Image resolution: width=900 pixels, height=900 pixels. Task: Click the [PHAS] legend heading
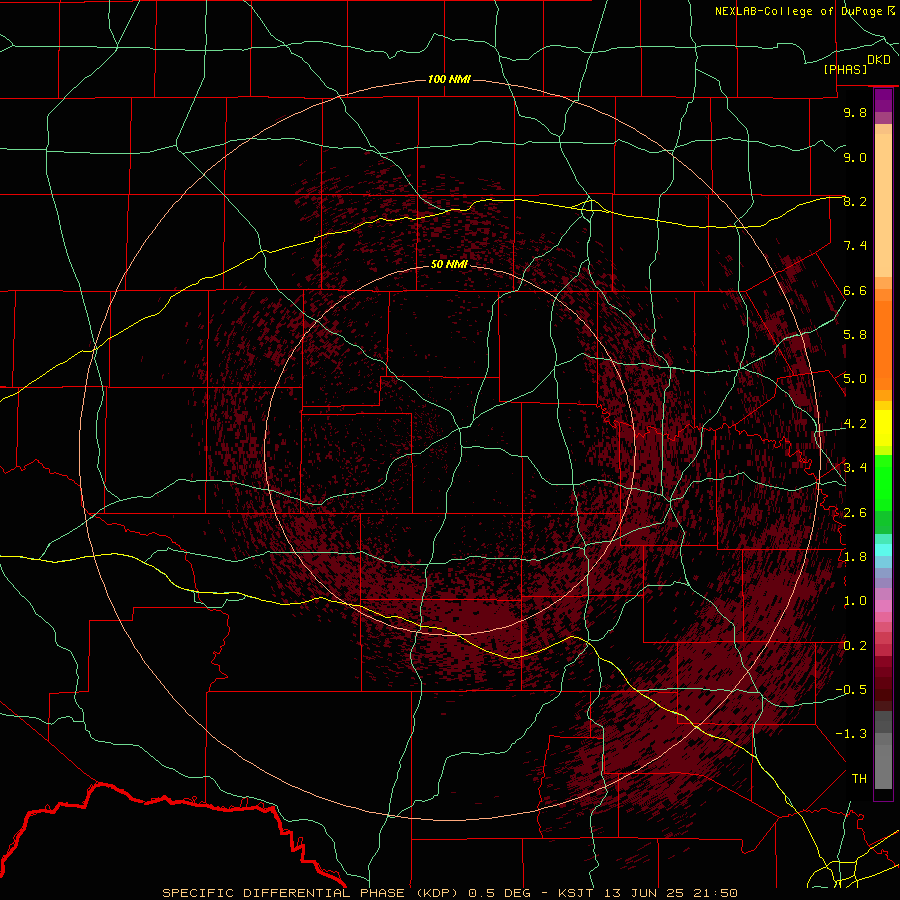click(845, 69)
